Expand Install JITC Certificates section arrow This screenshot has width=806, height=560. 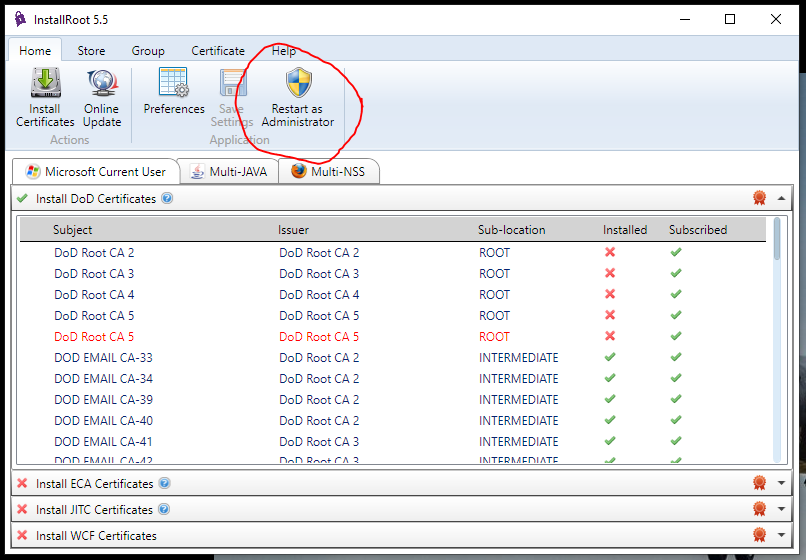[x=781, y=509]
